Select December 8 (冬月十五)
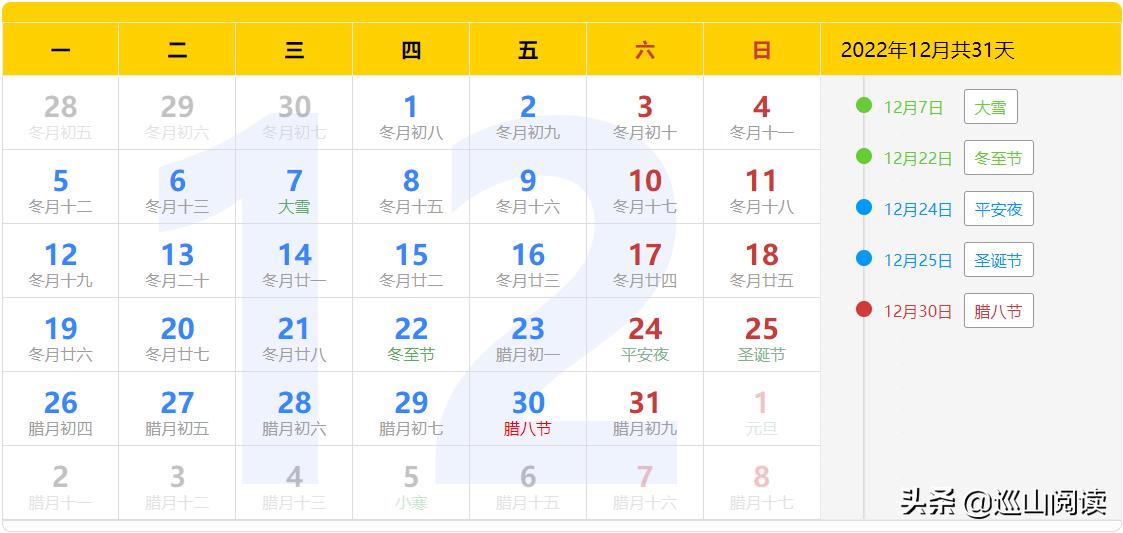 coord(411,187)
